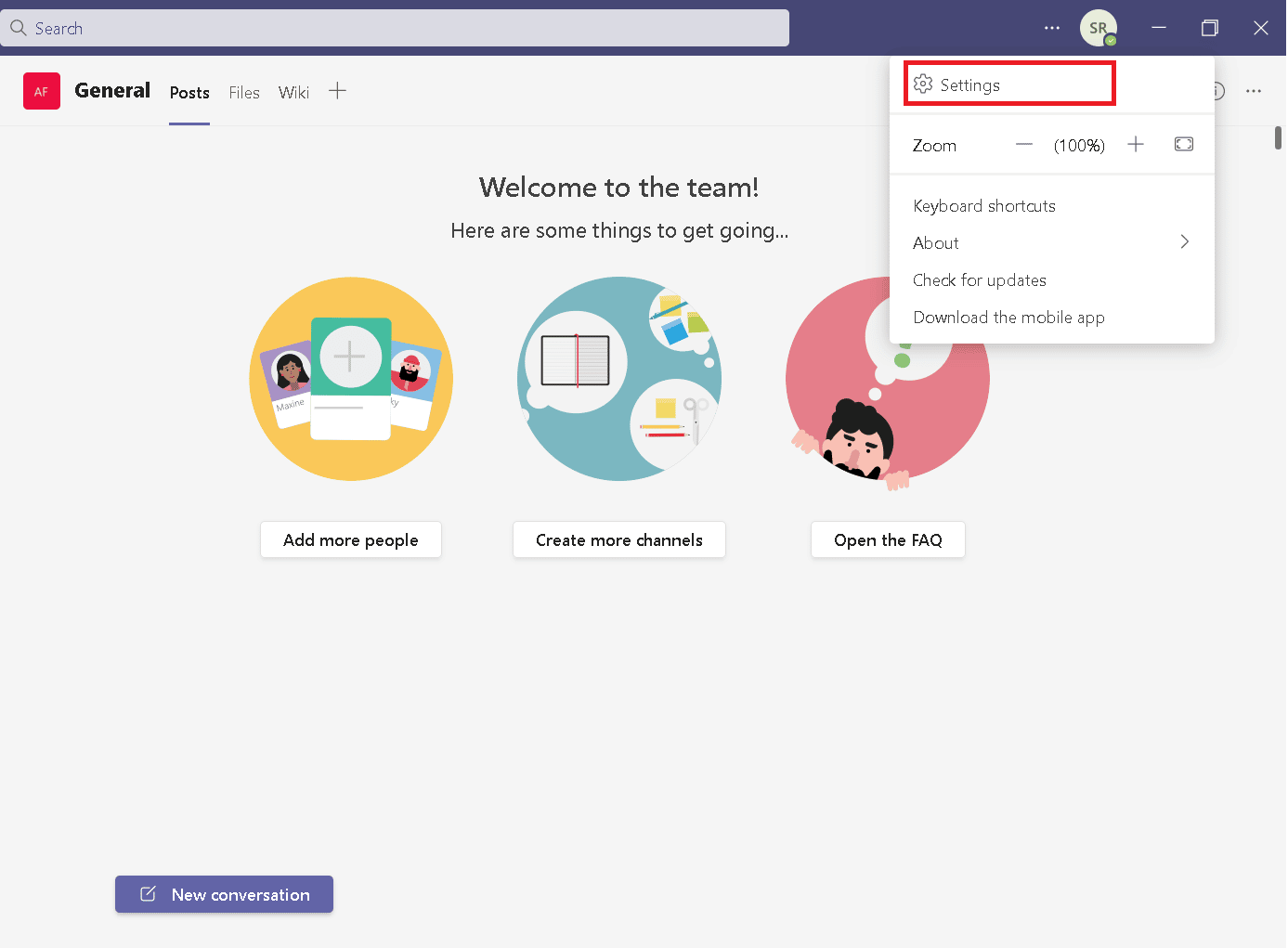The height and width of the screenshot is (948, 1288).
Task: Close the Teams window
Action: point(1261,28)
